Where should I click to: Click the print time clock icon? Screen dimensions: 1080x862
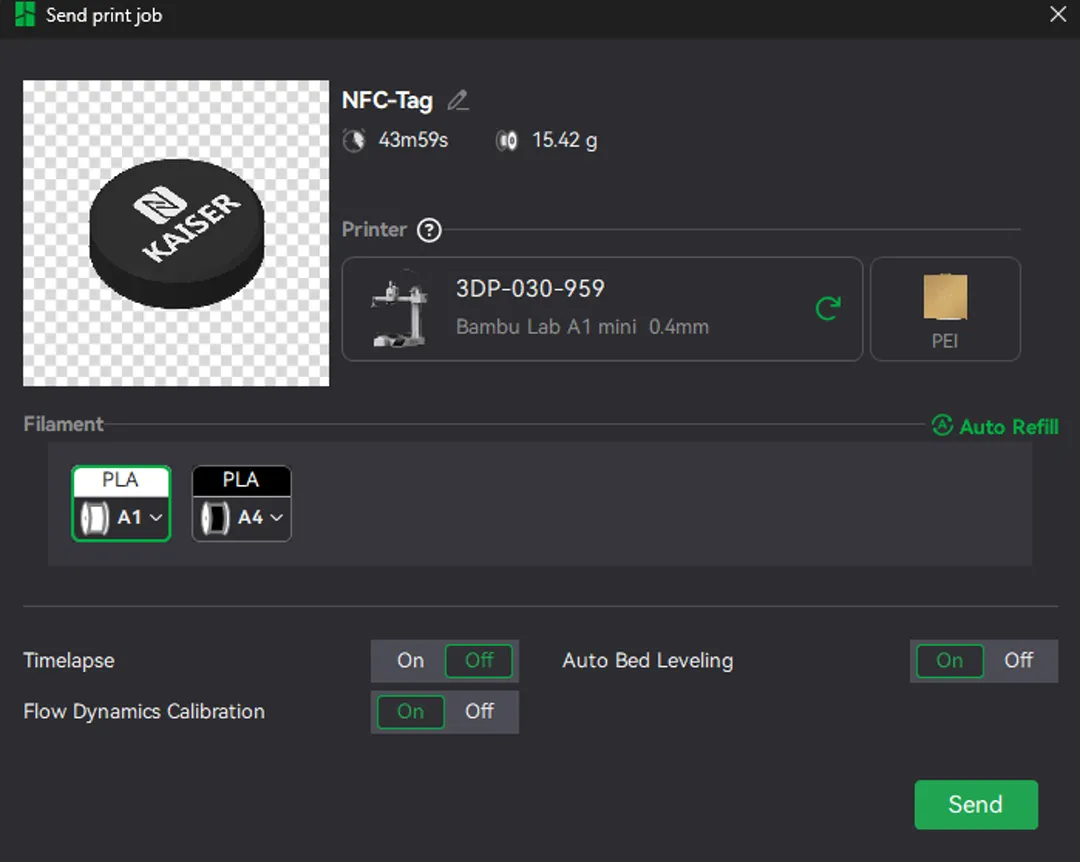point(354,141)
